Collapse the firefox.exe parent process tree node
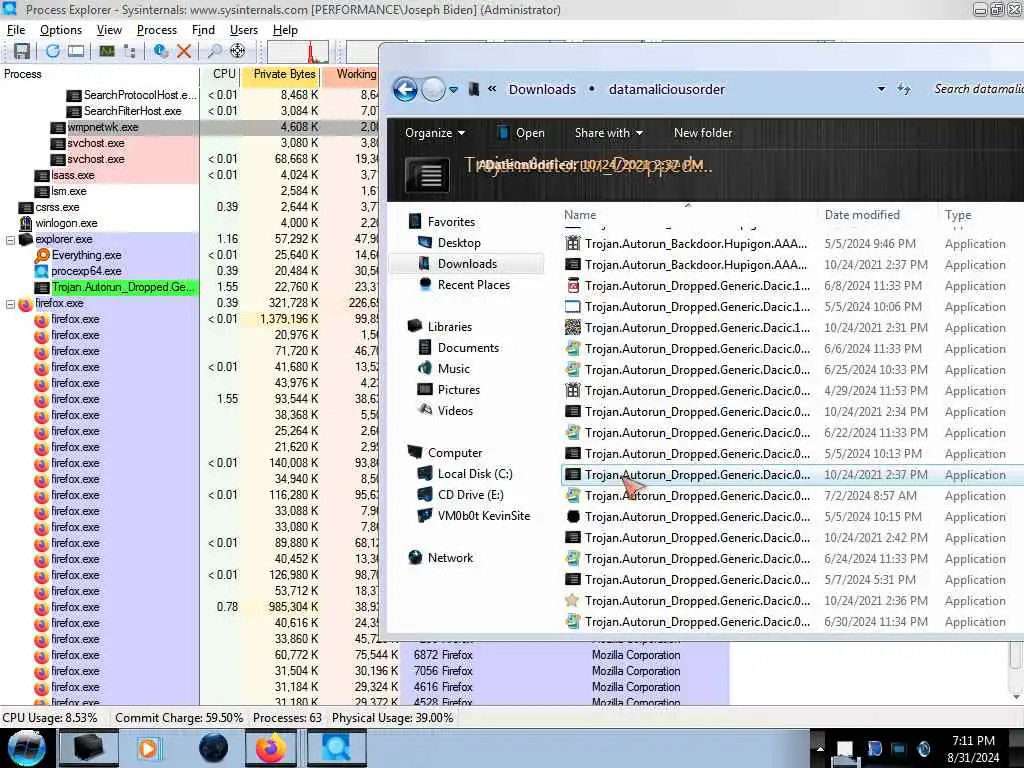The image size is (1024, 768). click(x=10, y=304)
